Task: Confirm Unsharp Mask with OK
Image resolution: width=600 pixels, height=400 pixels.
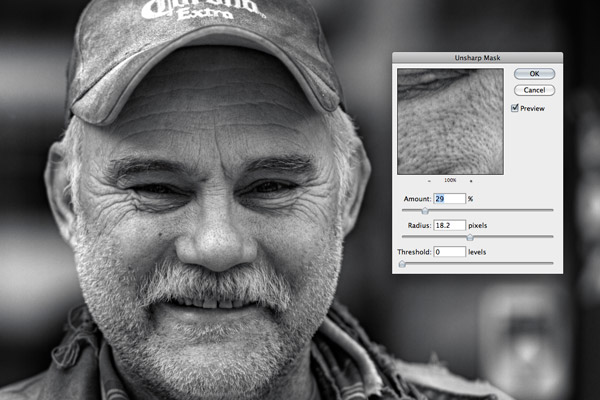Action: 534,73
